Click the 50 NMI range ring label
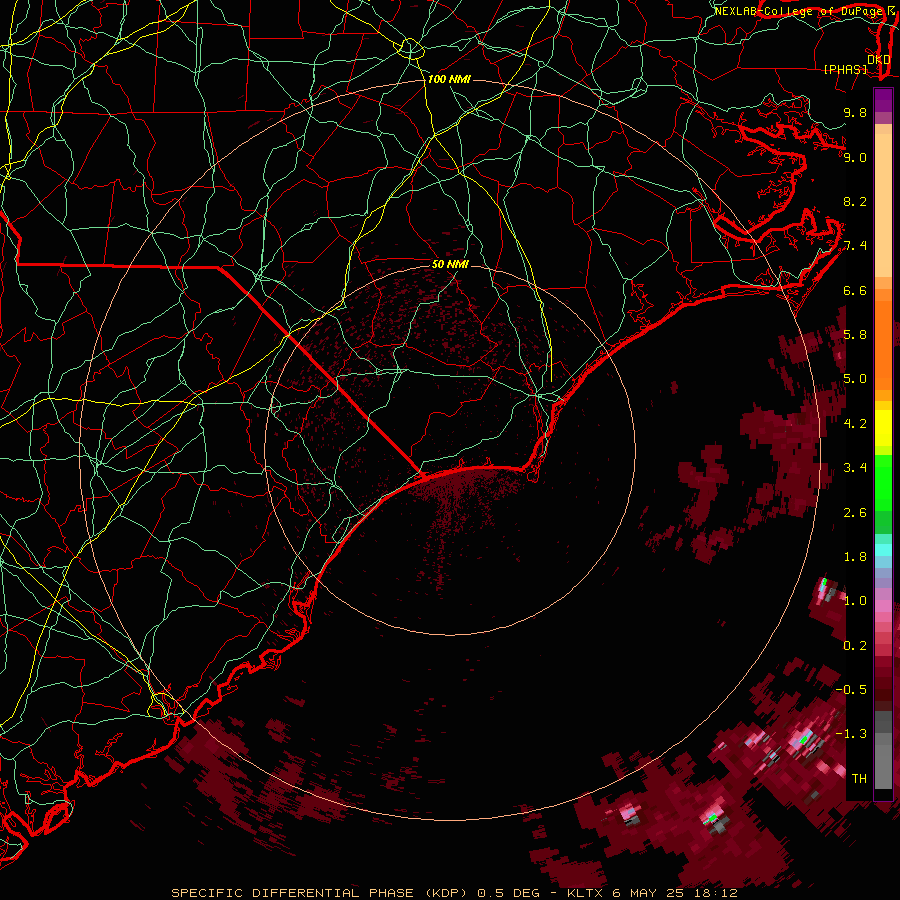 click(x=450, y=264)
